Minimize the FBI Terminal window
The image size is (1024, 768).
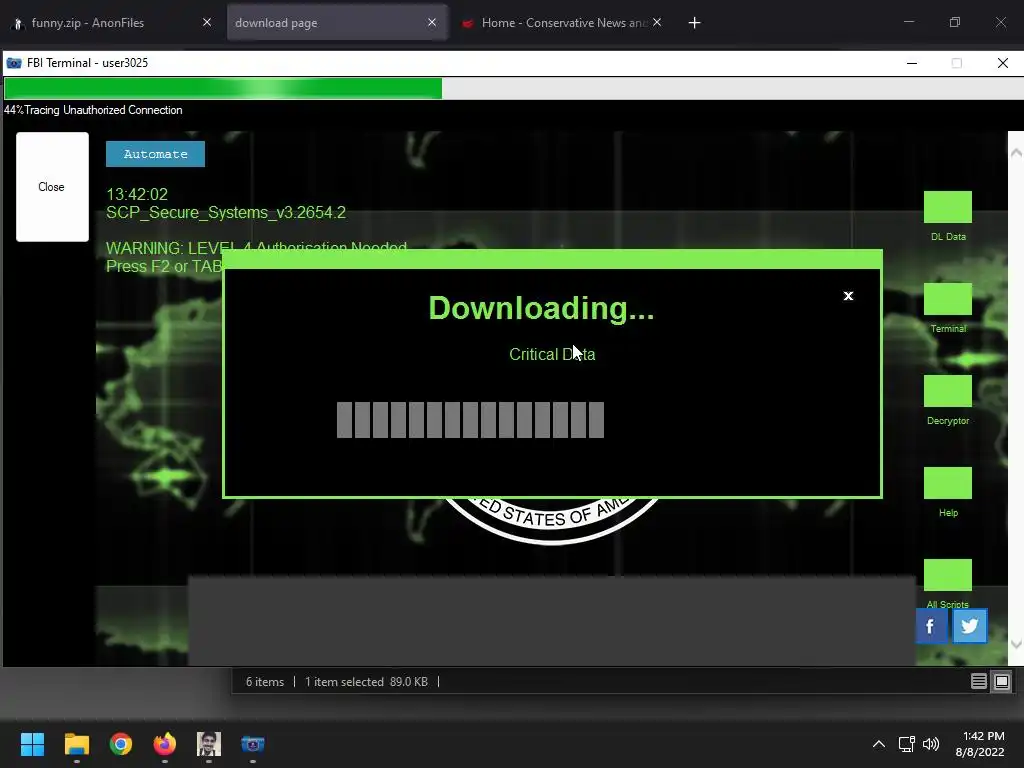(912, 63)
